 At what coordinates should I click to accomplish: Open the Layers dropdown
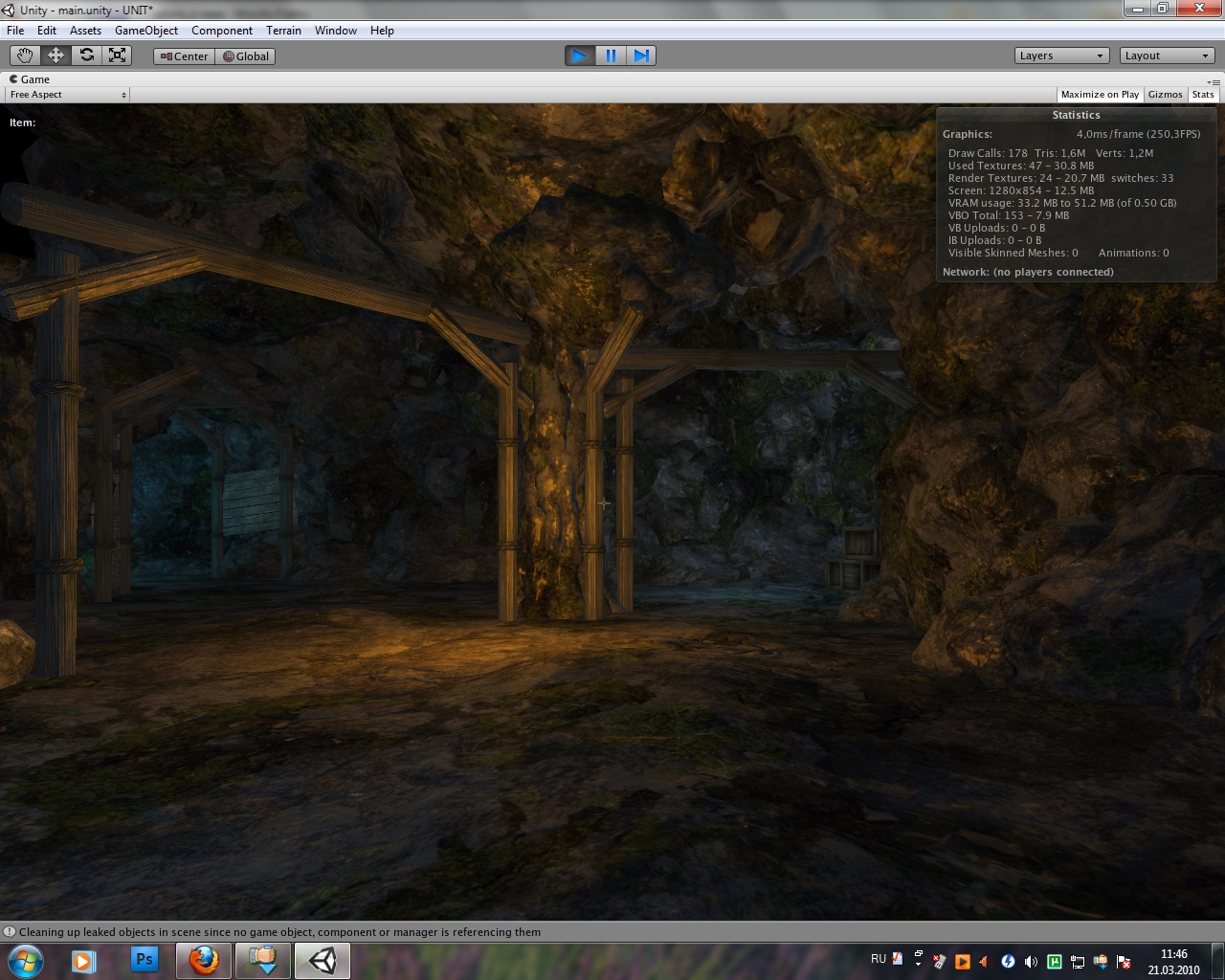pyautogui.click(x=1061, y=56)
